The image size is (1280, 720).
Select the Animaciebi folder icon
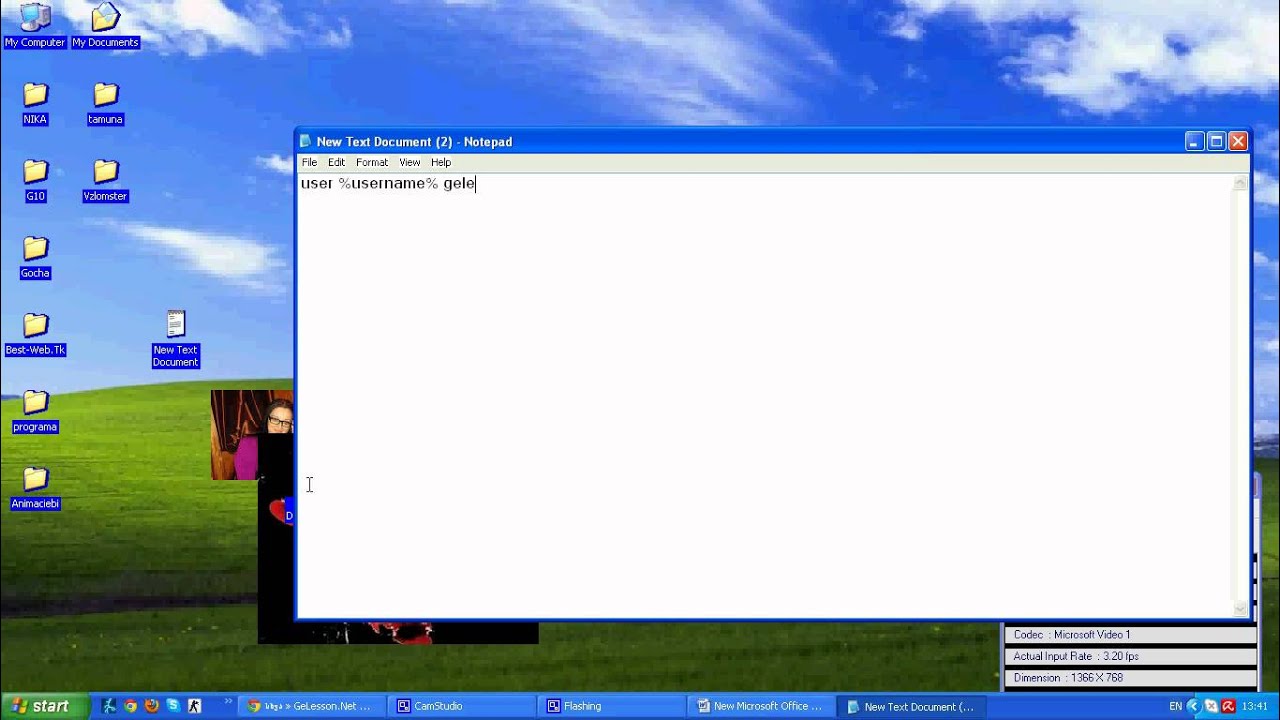click(35, 488)
